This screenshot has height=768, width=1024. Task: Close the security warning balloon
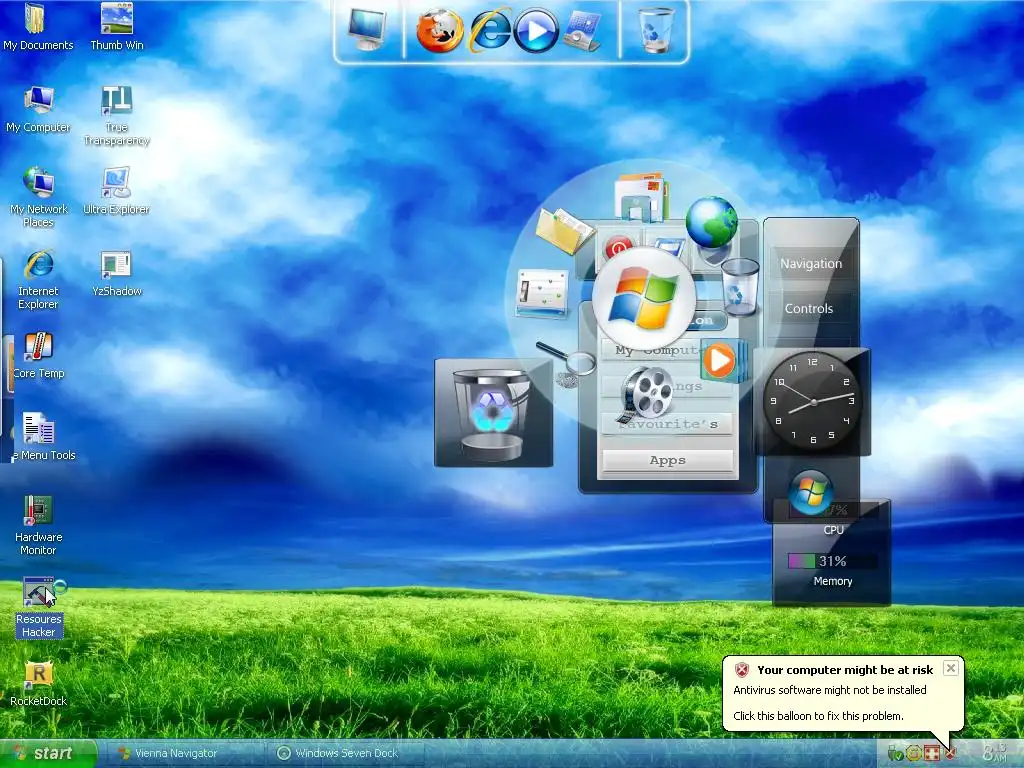[x=951, y=668]
